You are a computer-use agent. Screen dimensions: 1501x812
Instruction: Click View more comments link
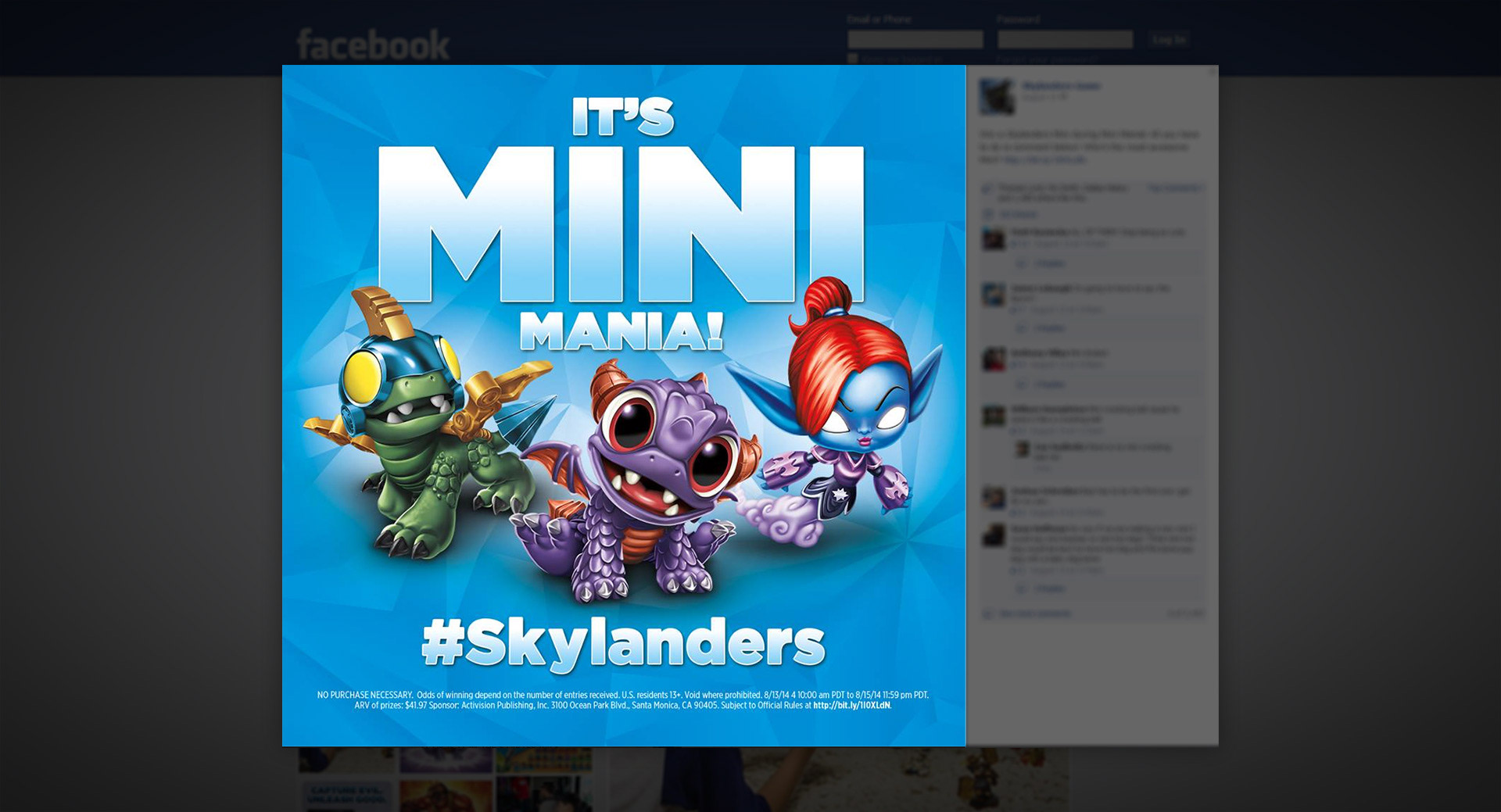[1036, 613]
